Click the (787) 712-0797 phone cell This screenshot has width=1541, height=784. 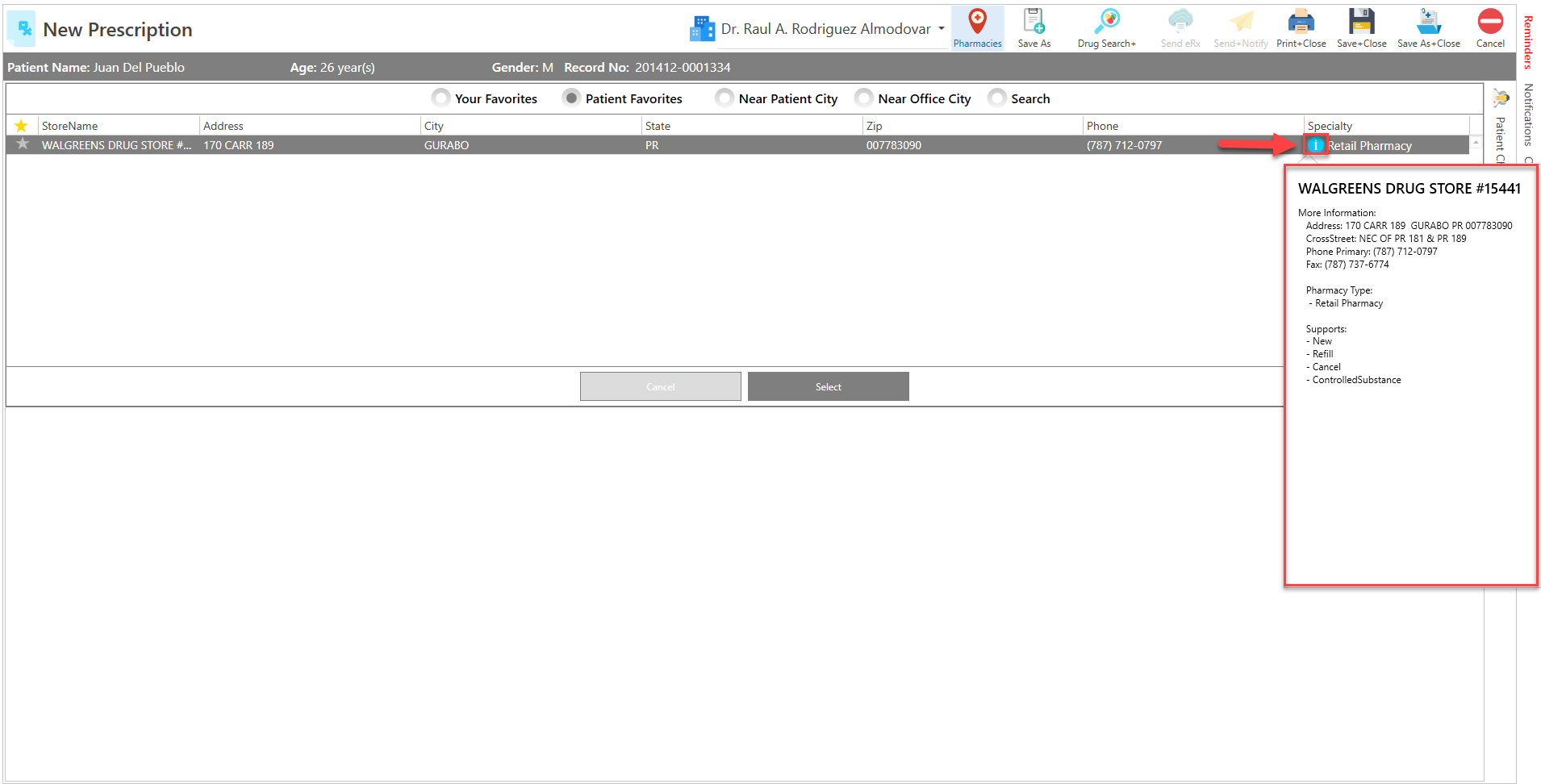coord(1125,145)
